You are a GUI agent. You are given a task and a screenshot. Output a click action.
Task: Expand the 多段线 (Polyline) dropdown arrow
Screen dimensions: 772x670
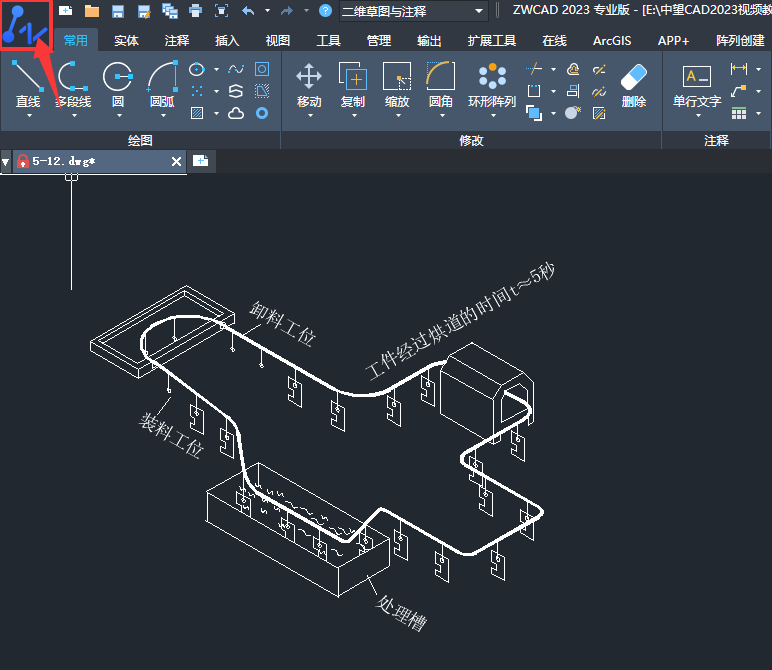(x=72, y=115)
